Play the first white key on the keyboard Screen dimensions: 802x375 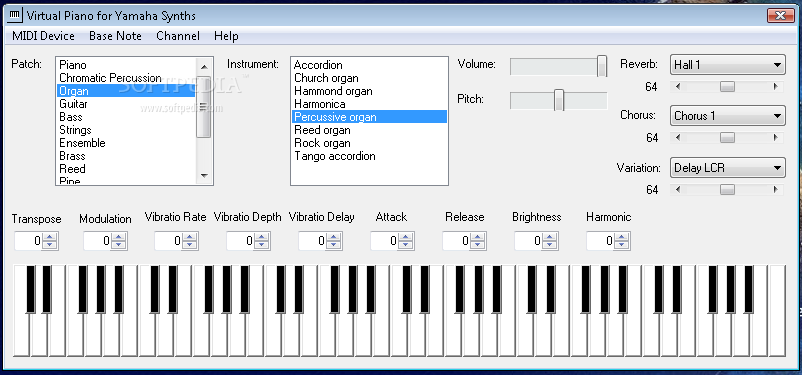[21, 335]
